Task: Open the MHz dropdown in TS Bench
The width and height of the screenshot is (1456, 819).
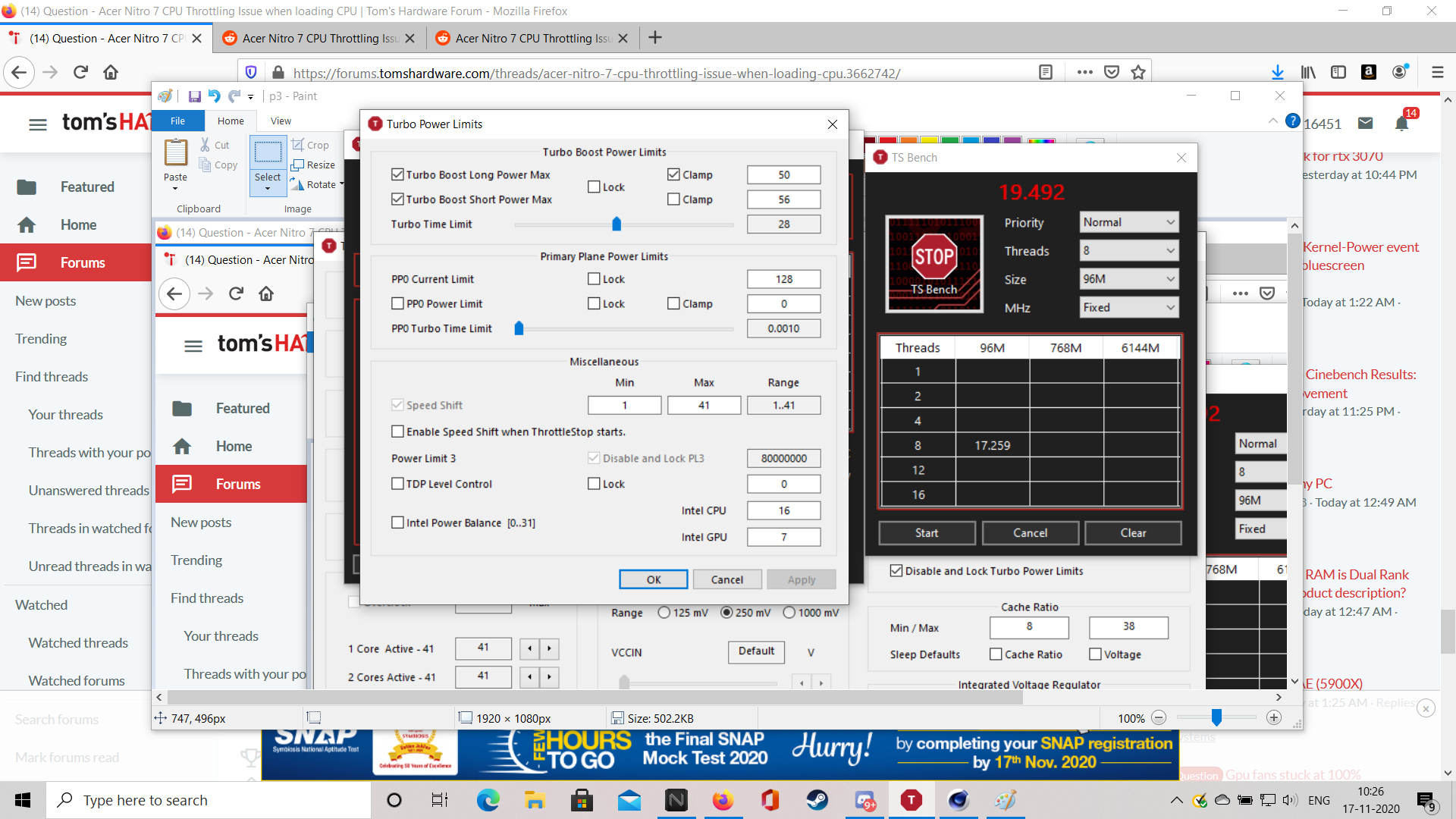Action: pos(1129,307)
